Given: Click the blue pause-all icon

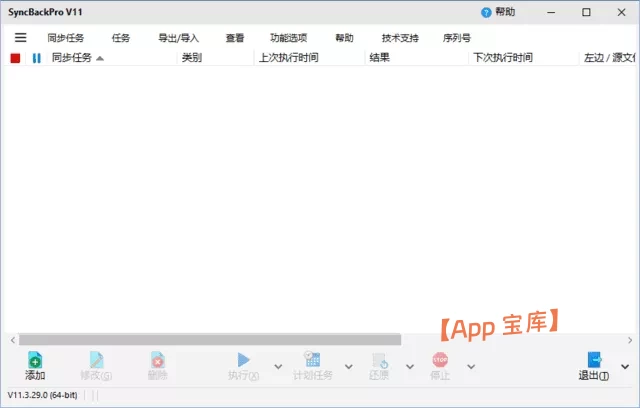Looking at the screenshot, I should (36, 58).
